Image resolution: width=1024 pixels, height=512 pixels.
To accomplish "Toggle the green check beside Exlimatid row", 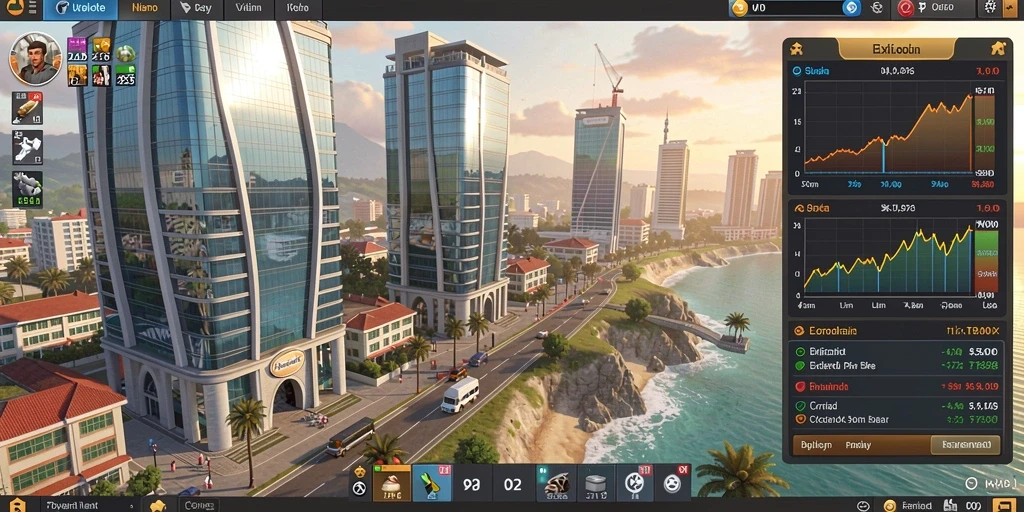I will coord(800,352).
